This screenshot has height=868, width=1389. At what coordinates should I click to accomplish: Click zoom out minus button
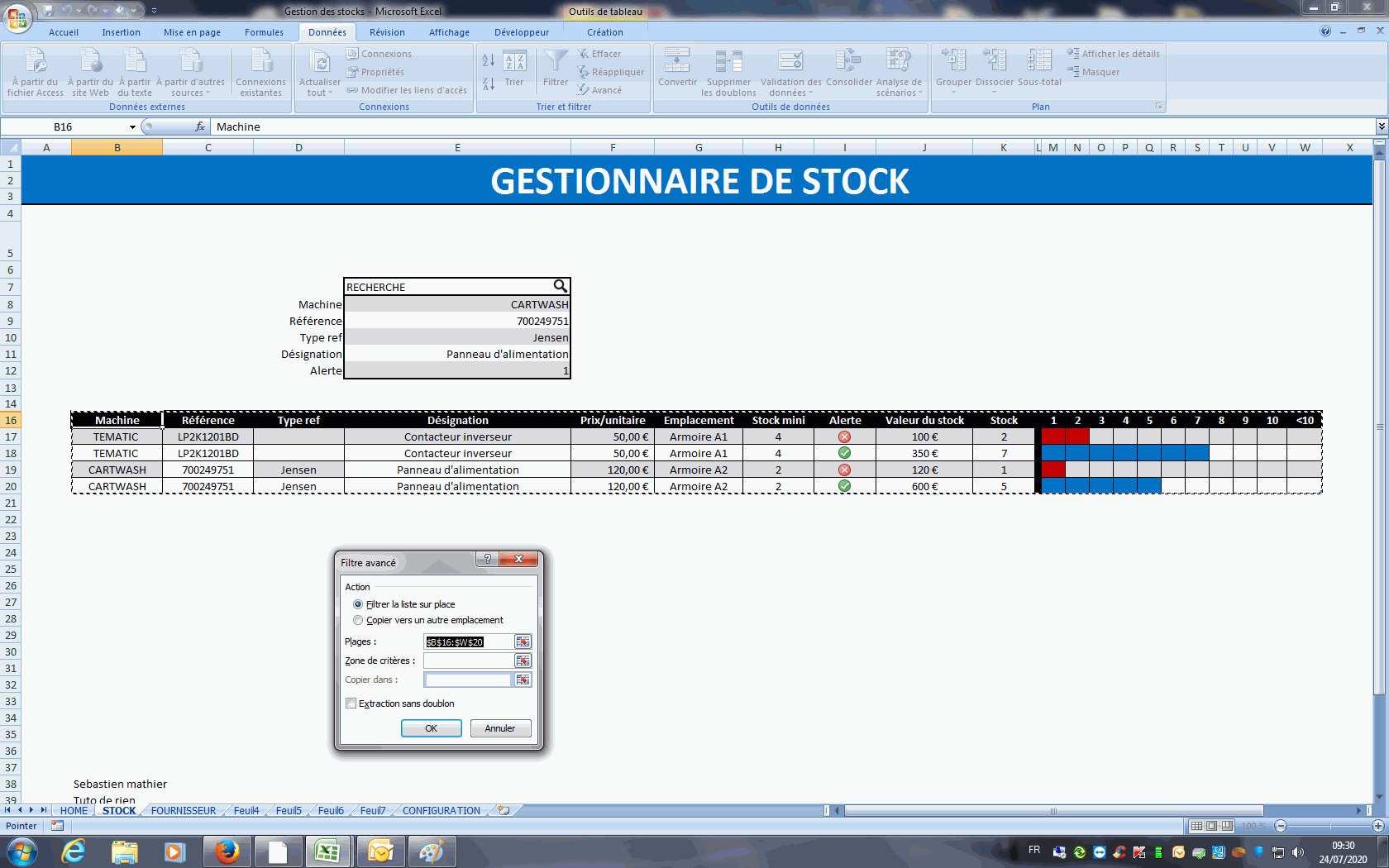[x=1281, y=826]
